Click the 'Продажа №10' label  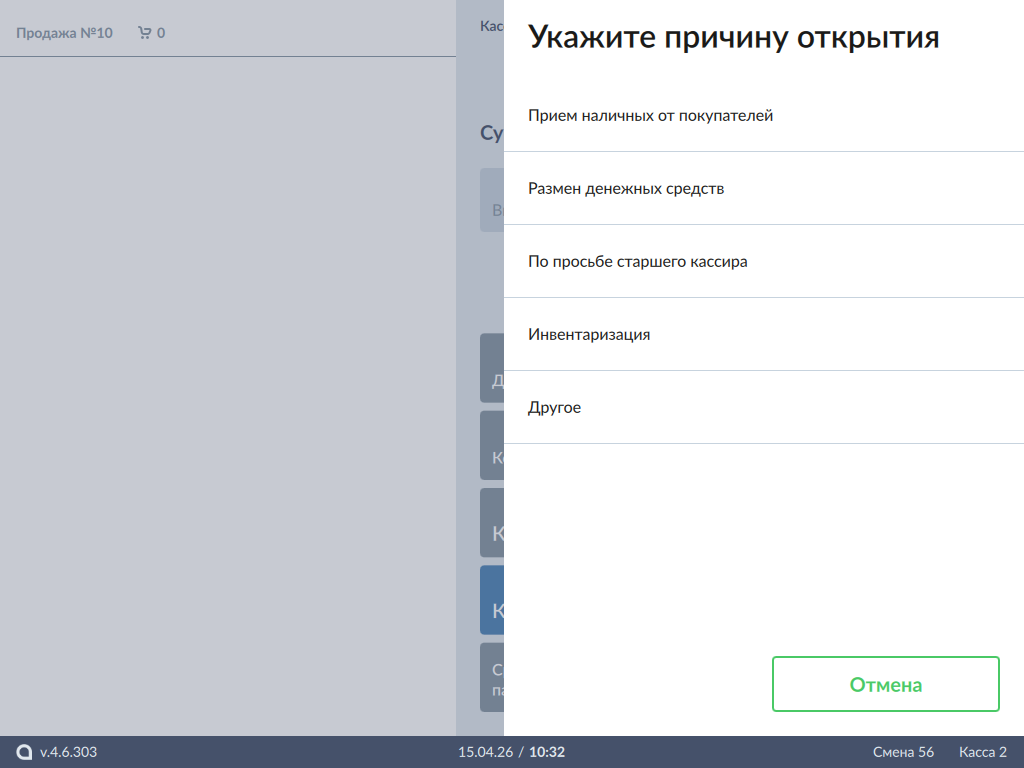[x=64, y=33]
